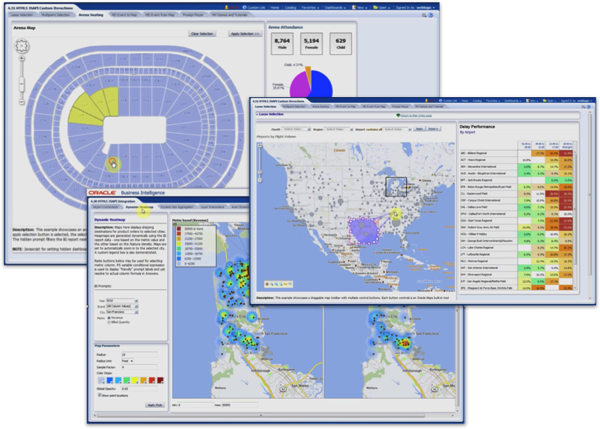The width and height of the screenshot is (600, 429).
Task: Open the Year prompt dropdown
Action: tap(136, 301)
